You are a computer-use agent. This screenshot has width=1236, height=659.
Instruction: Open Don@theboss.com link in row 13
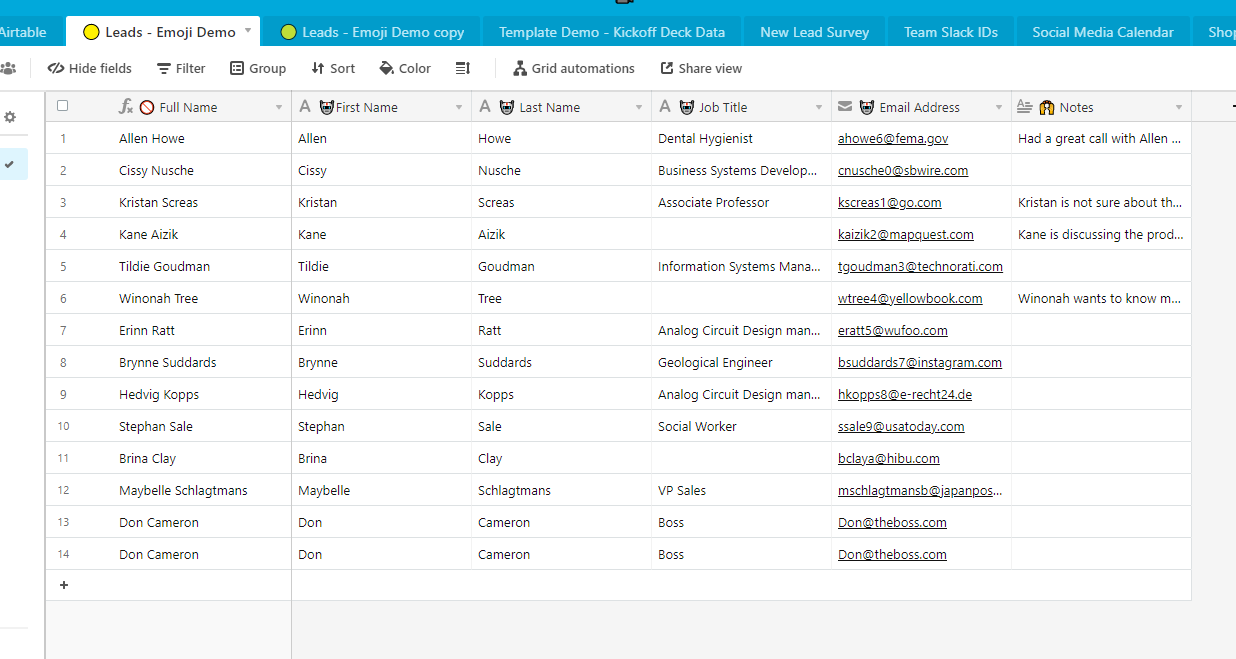(x=892, y=523)
